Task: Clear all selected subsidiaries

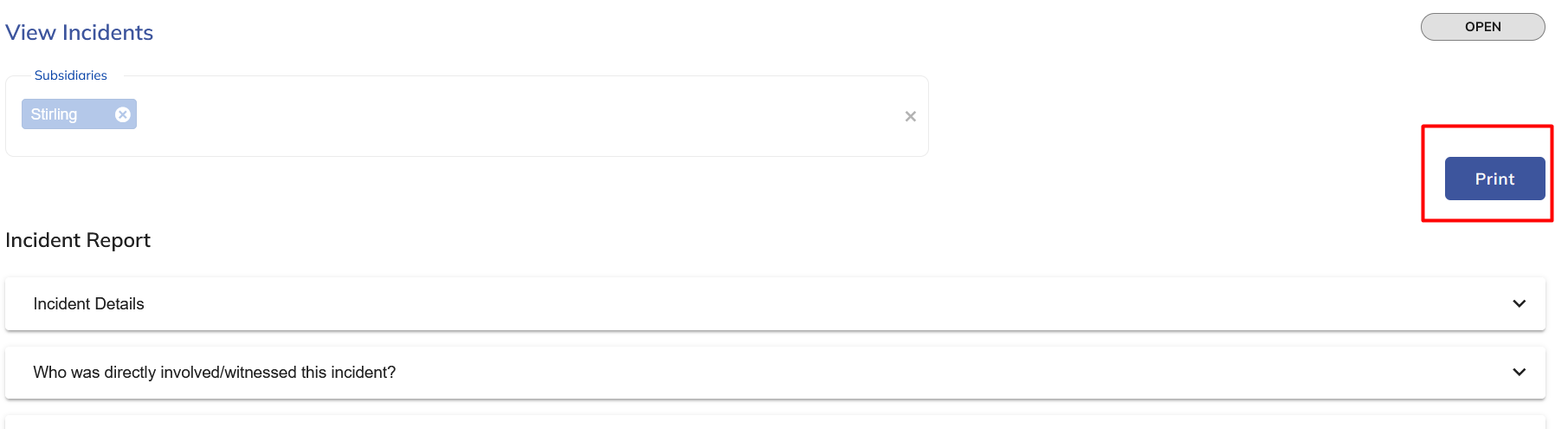Action: pyautogui.click(x=910, y=116)
